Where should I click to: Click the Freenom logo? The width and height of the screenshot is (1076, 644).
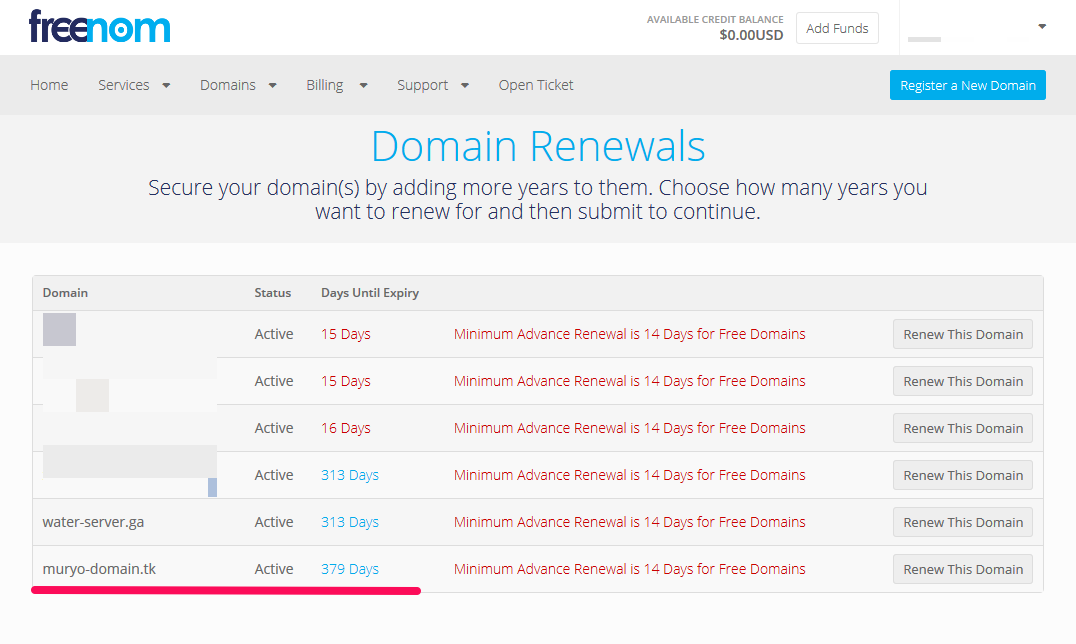(100, 27)
